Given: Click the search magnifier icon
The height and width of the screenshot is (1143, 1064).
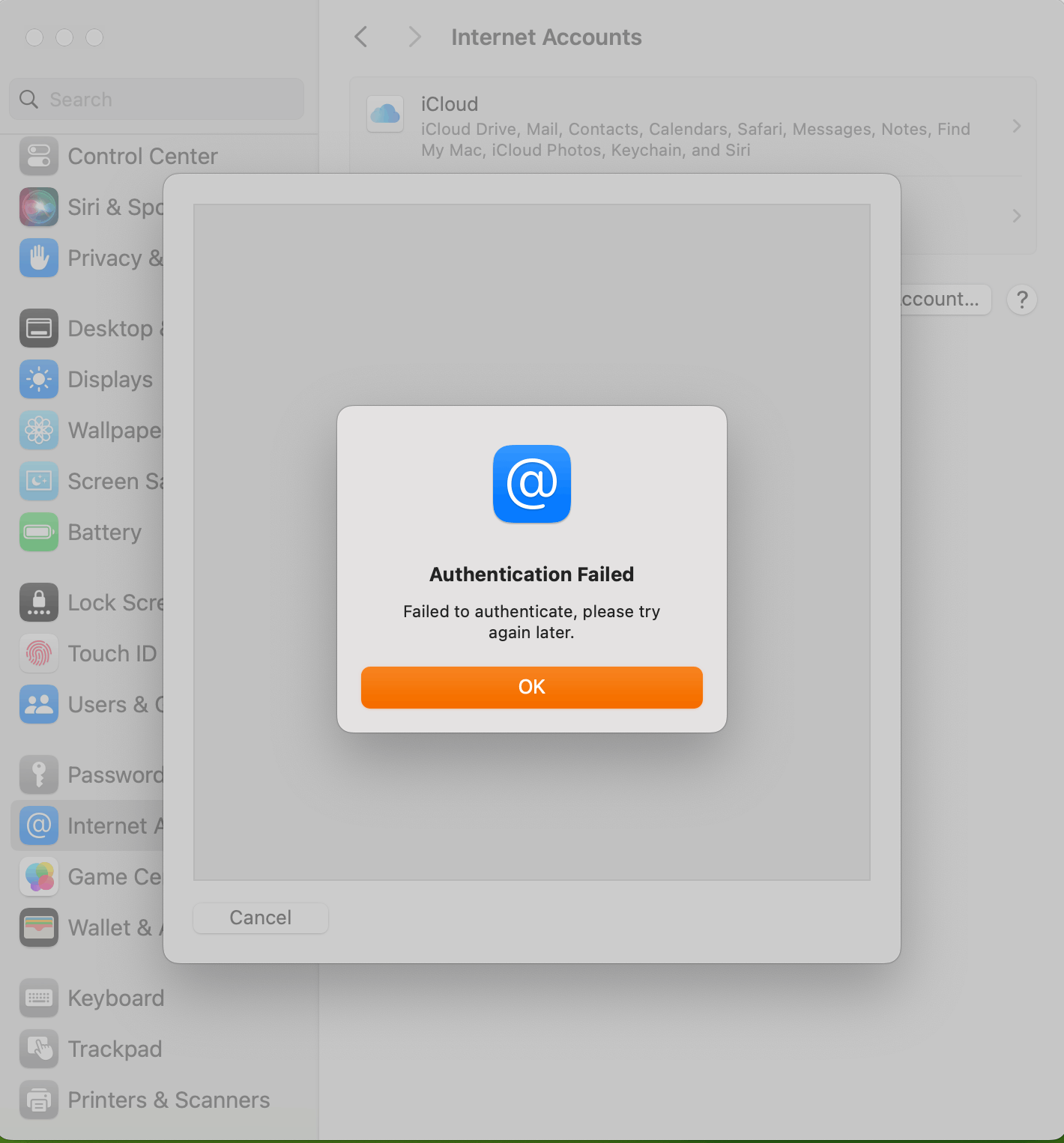Looking at the screenshot, I should (28, 100).
